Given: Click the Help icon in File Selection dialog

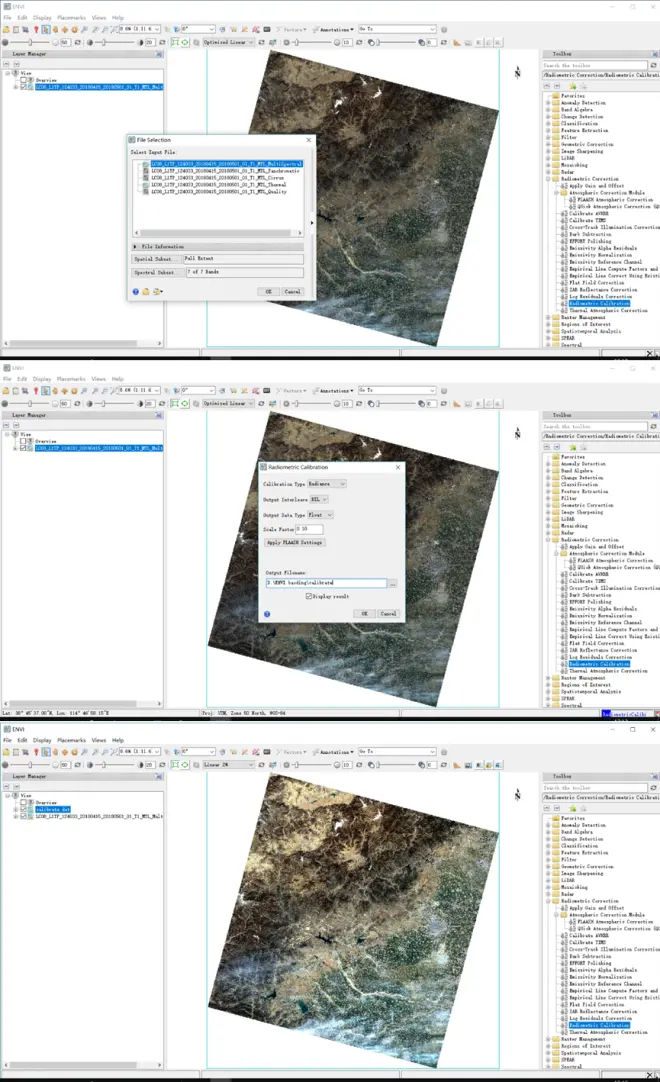Looking at the screenshot, I should tap(135, 292).
